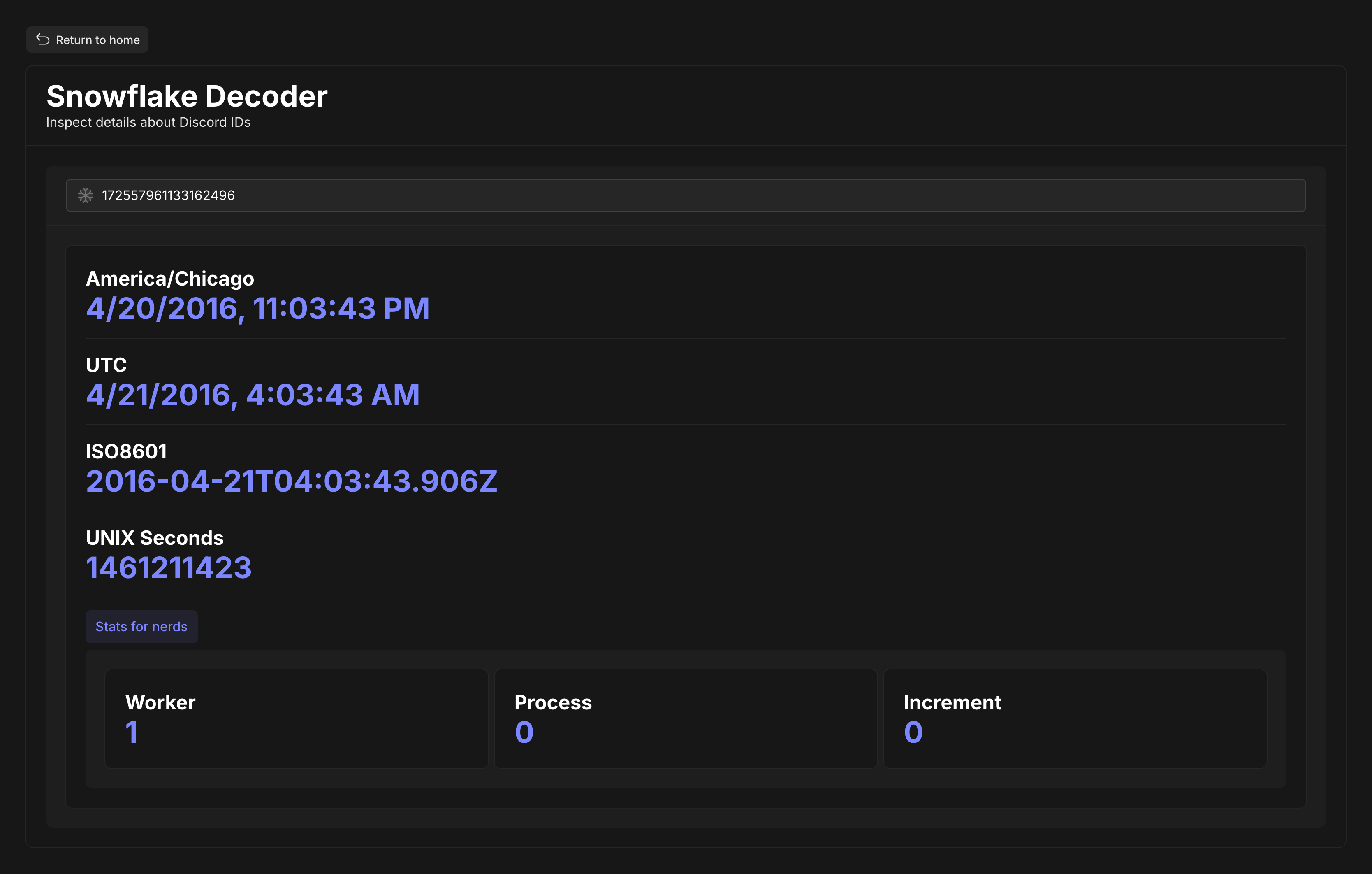Viewport: 1372px width, 874px height.
Task: Click the UTC timestamp 4/21/2016 value
Action: pyautogui.click(x=253, y=395)
